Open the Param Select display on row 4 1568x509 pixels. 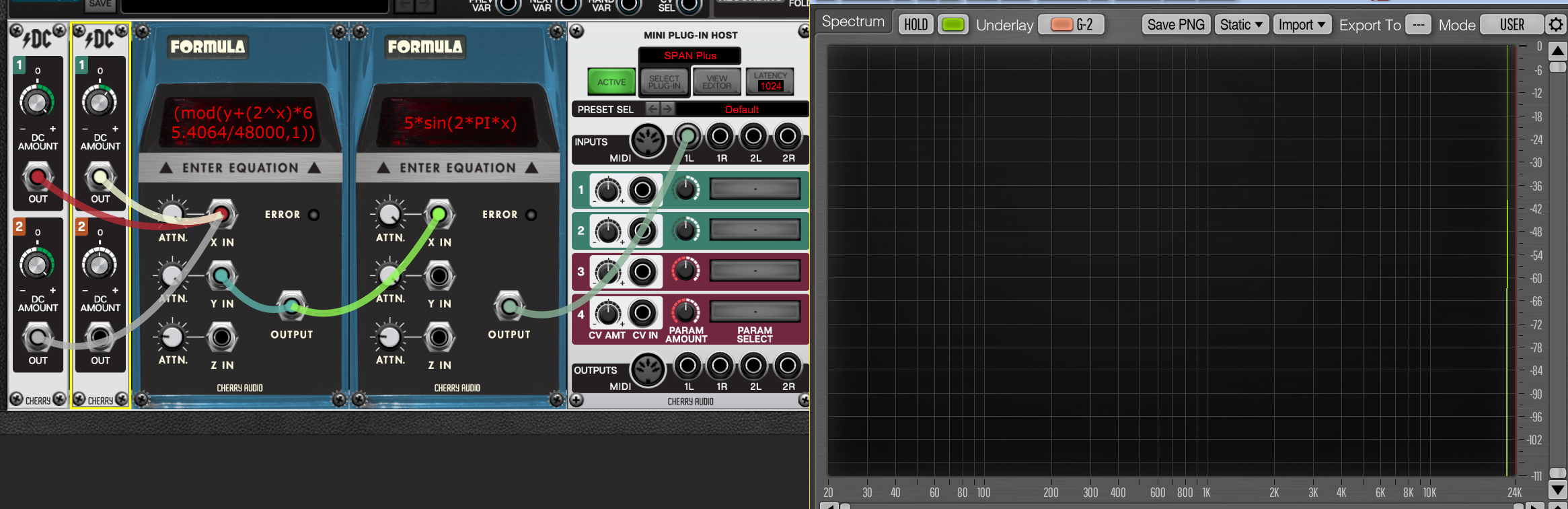point(755,312)
